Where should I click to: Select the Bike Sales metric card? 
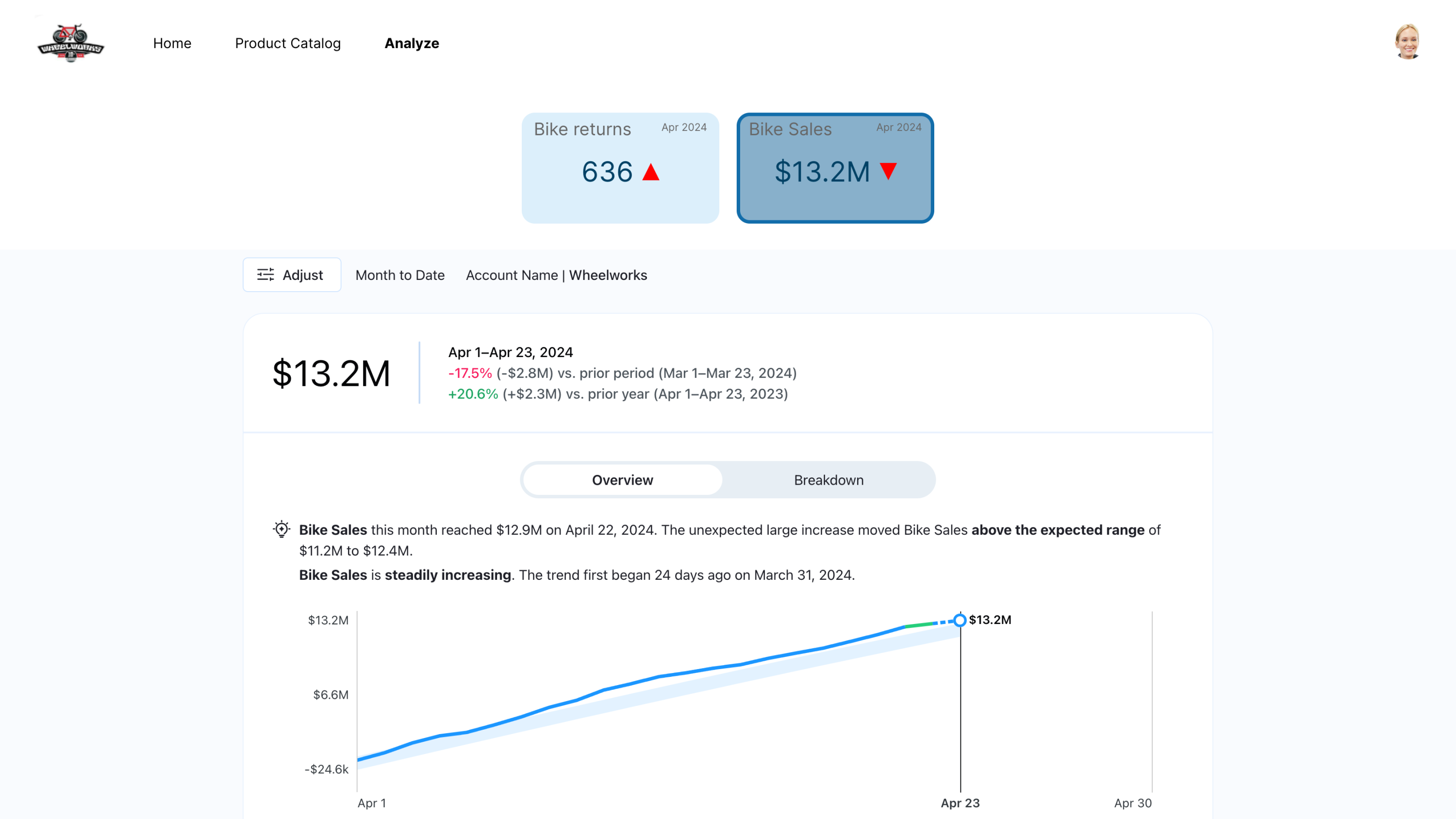pos(835,168)
